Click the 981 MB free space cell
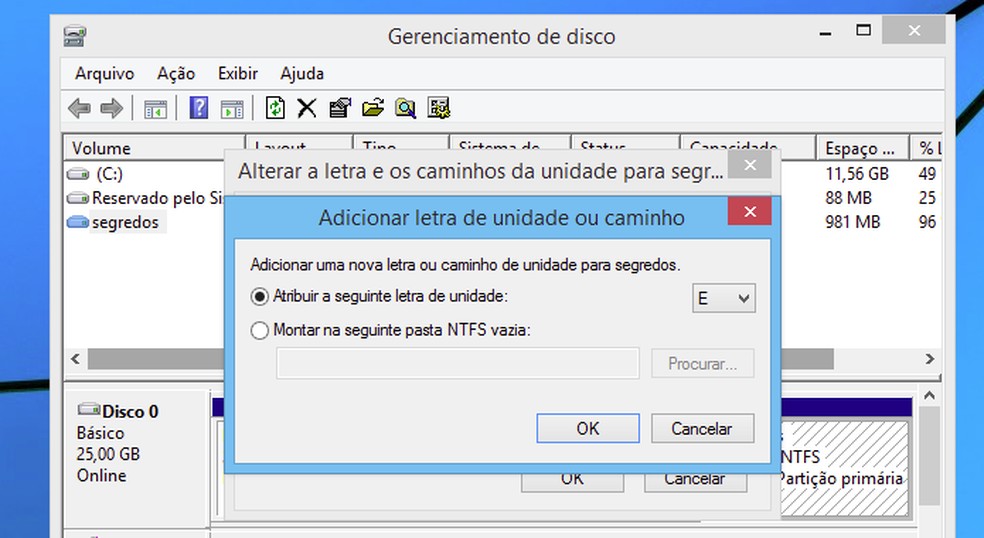The width and height of the screenshot is (984, 538). (x=853, y=222)
